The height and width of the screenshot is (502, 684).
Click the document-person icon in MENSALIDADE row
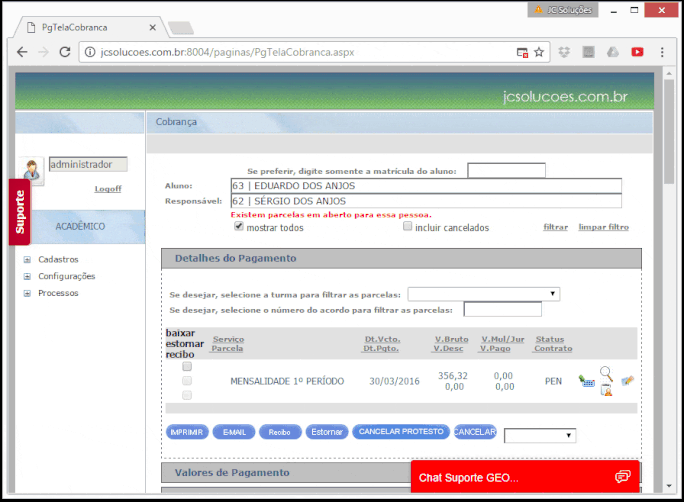606,390
